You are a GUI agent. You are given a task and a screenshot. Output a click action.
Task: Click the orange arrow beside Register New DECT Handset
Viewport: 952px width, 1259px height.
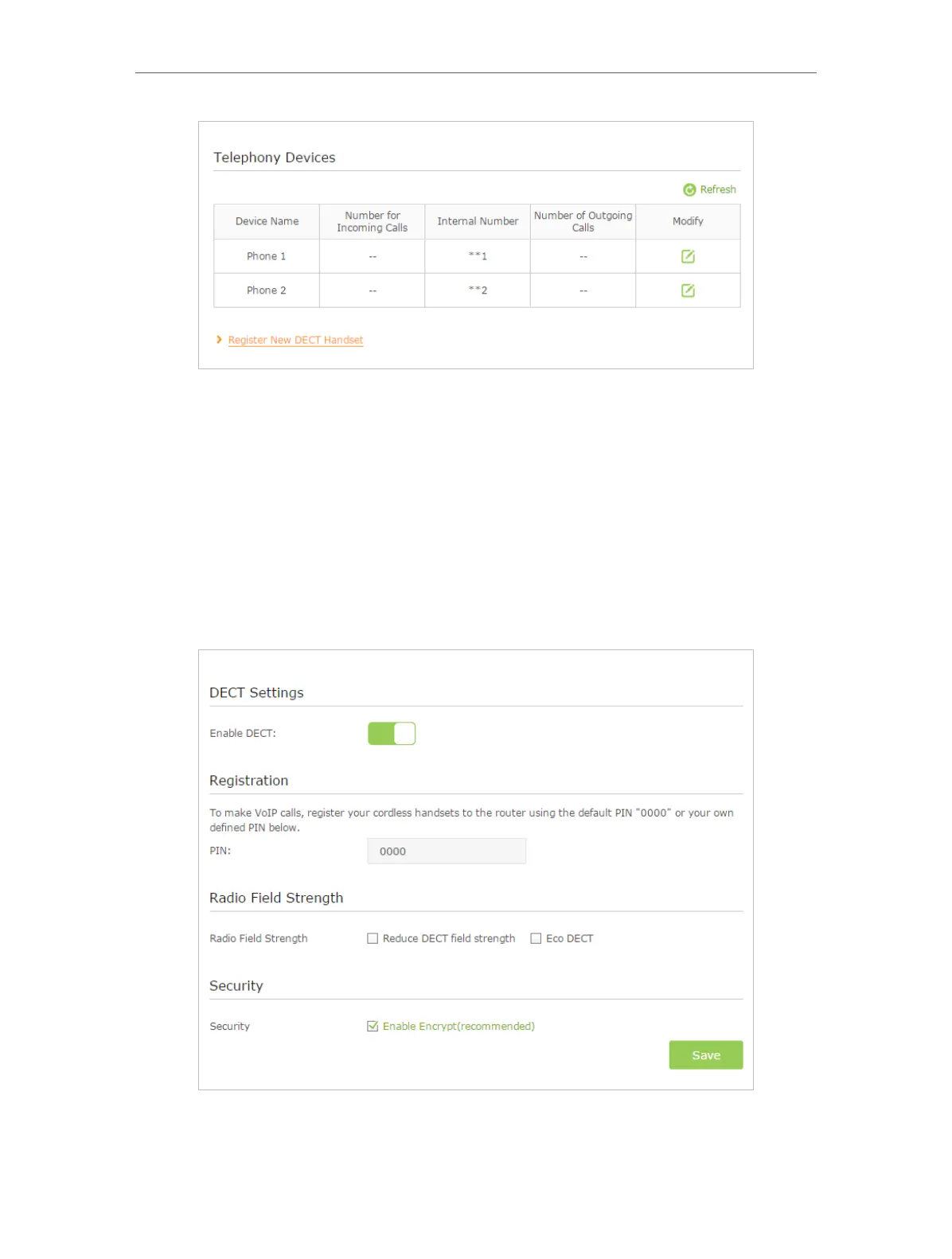point(219,340)
